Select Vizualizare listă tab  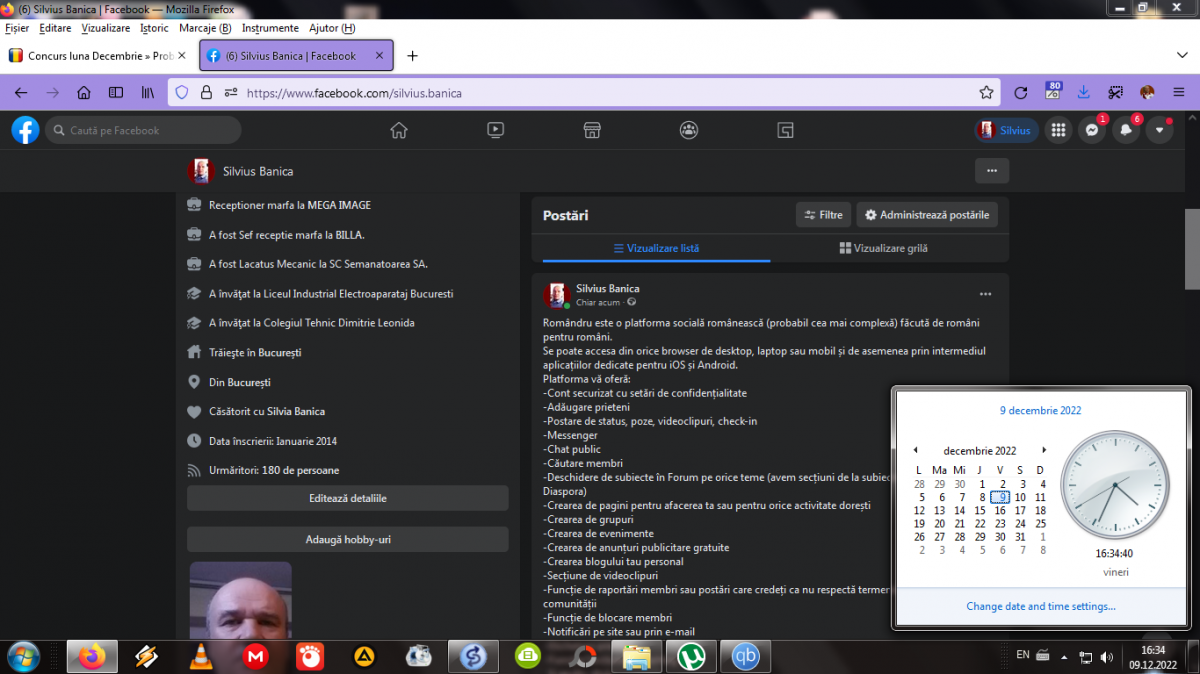[655, 248]
